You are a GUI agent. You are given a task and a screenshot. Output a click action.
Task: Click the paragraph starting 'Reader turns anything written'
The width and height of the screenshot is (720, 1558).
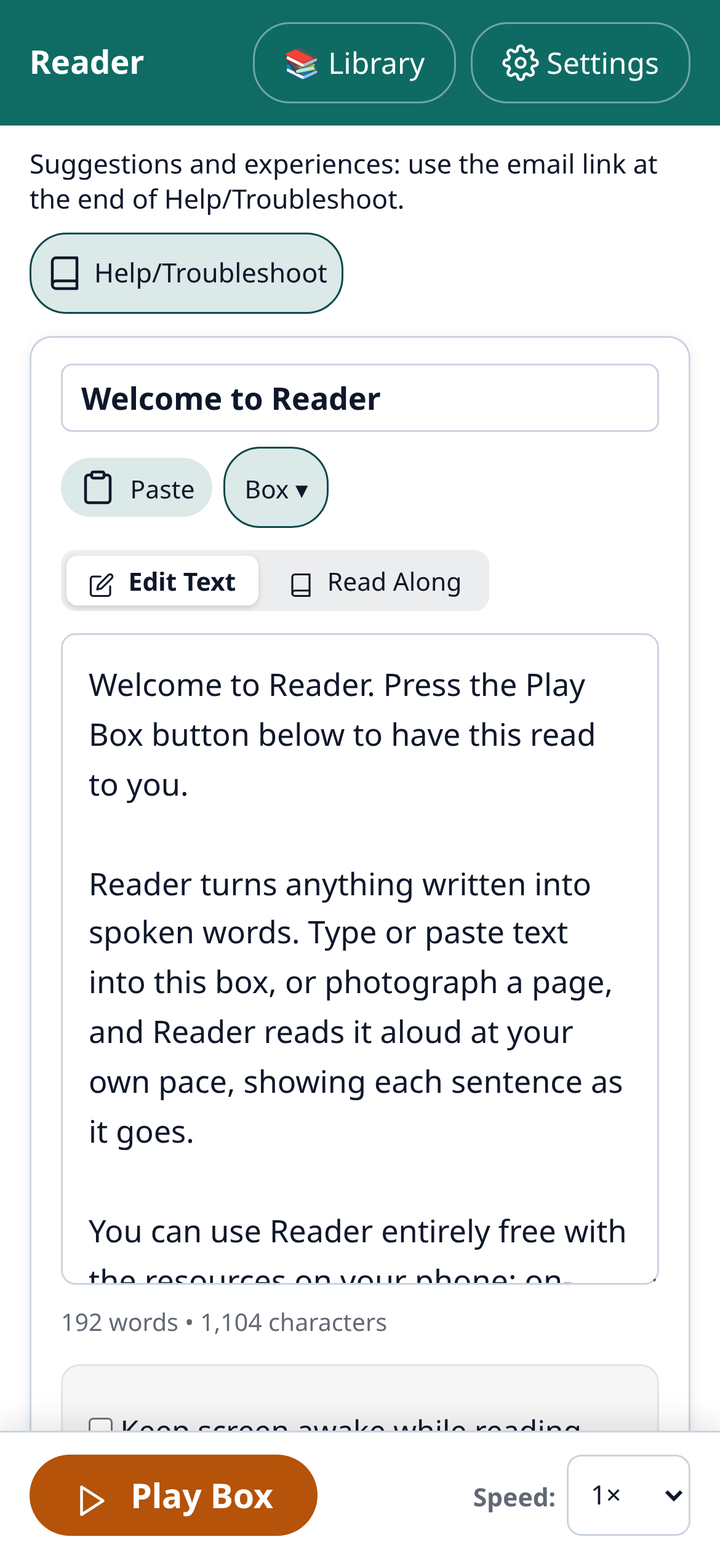pyautogui.click(x=356, y=1008)
